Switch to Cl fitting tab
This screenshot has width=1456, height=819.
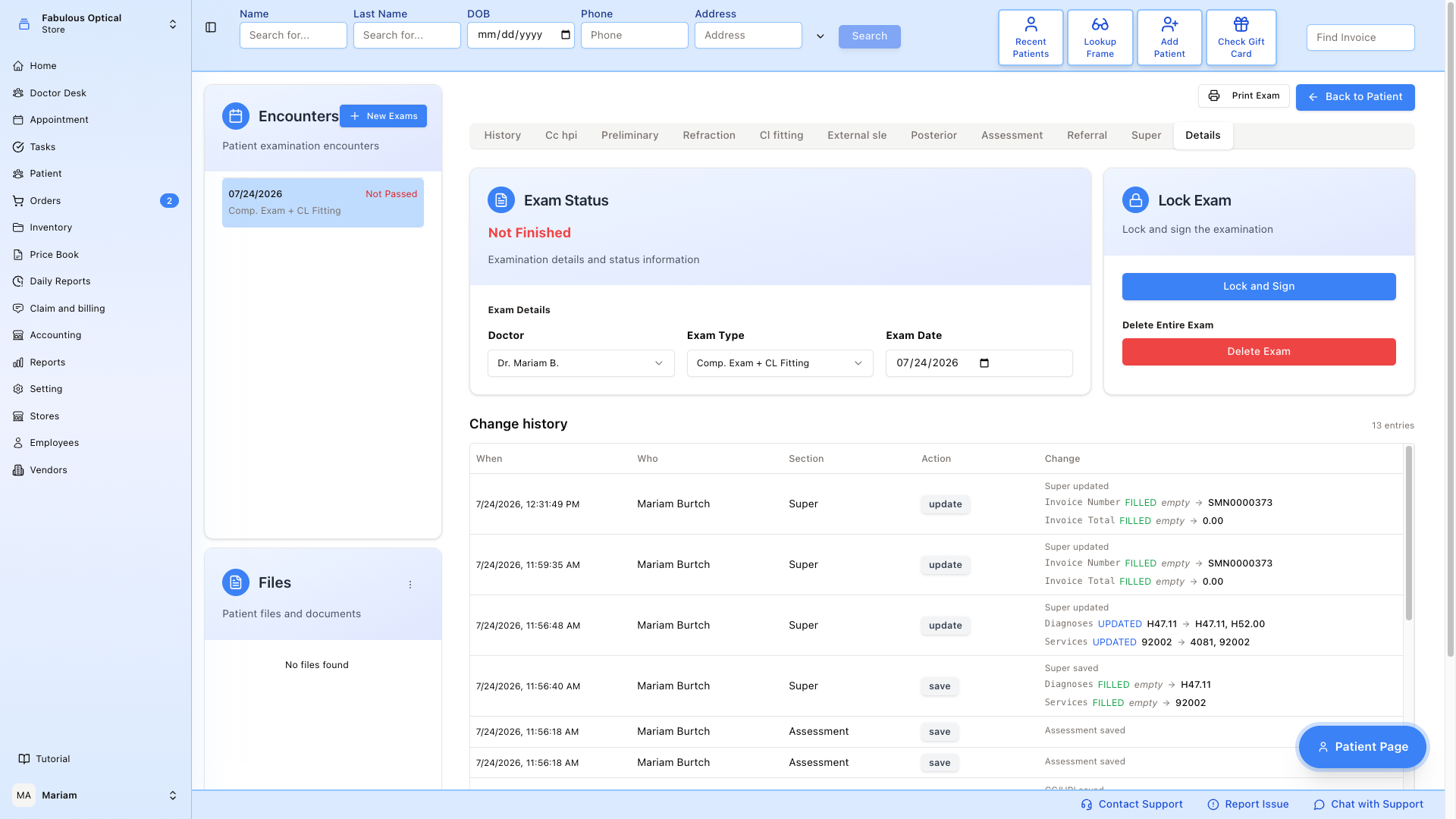point(781,136)
